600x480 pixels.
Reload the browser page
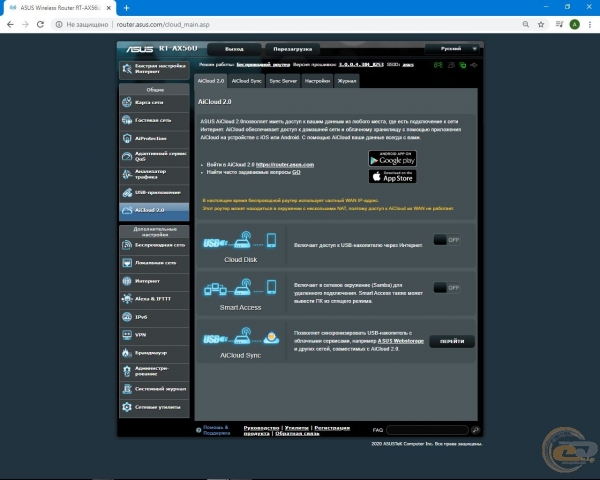pyautogui.click(x=40, y=24)
